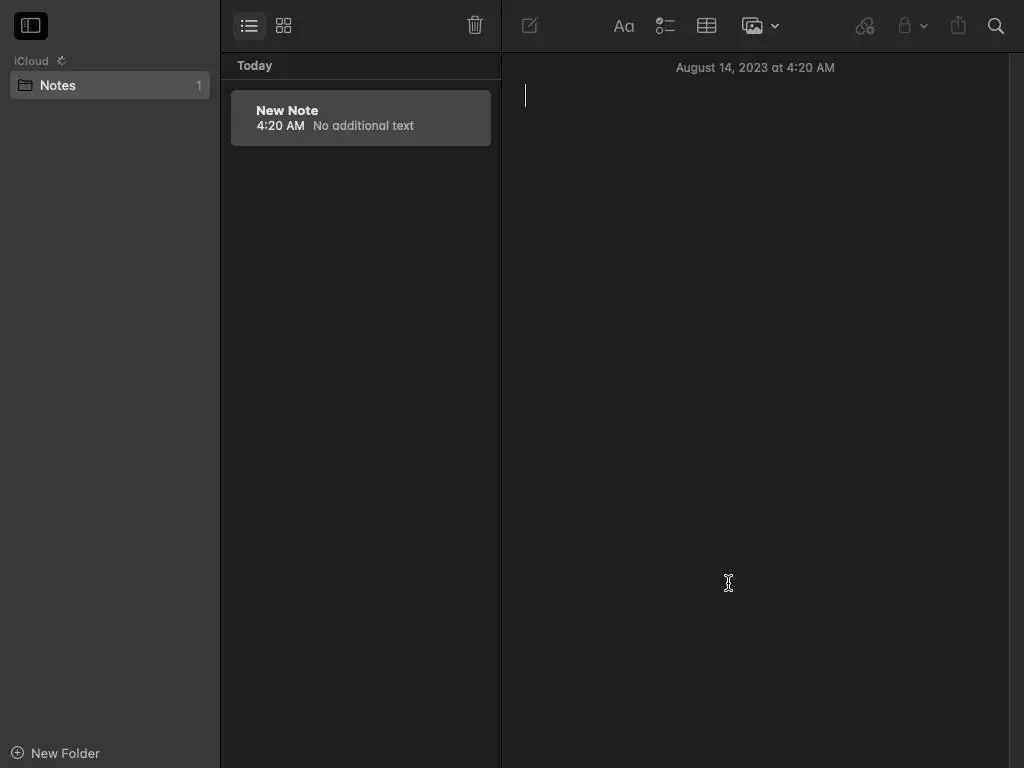1024x768 pixels.
Task: Click New Folder button
Action: (x=56, y=753)
